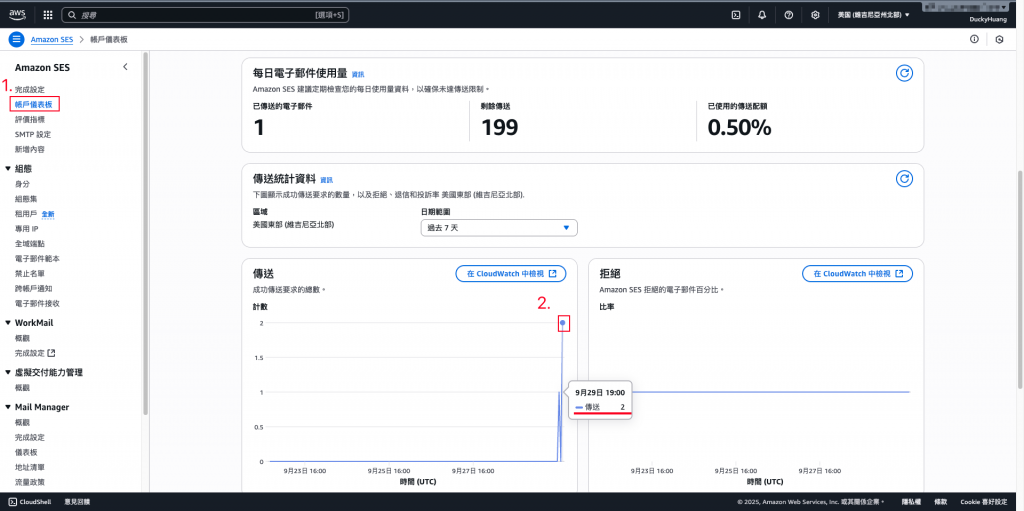1024x511 pixels.
Task: Open 帳戶儀表板 in the sidebar
Action: pyautogui.click(x=35, y=104)
